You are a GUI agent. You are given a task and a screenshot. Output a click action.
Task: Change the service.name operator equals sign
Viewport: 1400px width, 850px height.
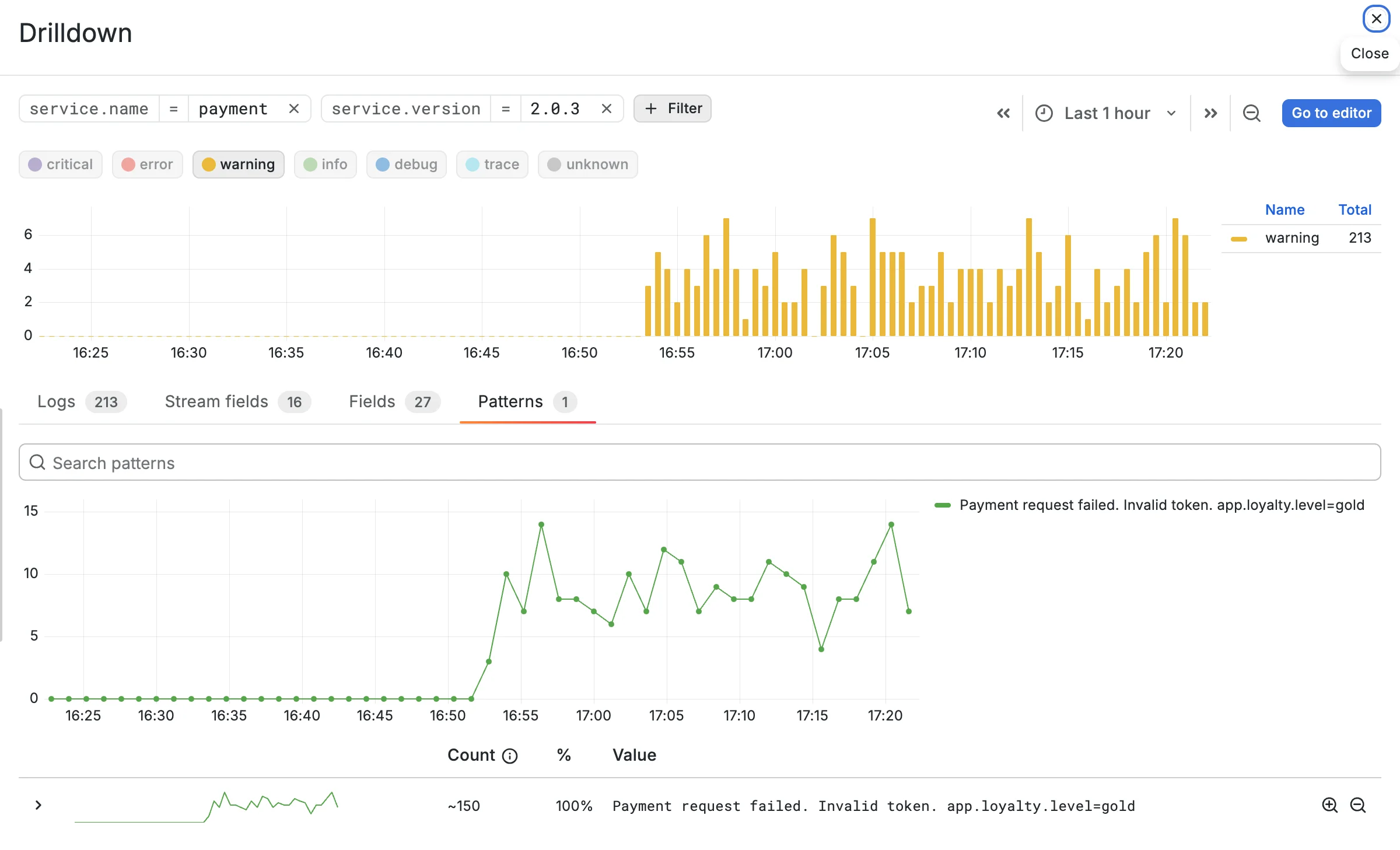coord(173,109)
